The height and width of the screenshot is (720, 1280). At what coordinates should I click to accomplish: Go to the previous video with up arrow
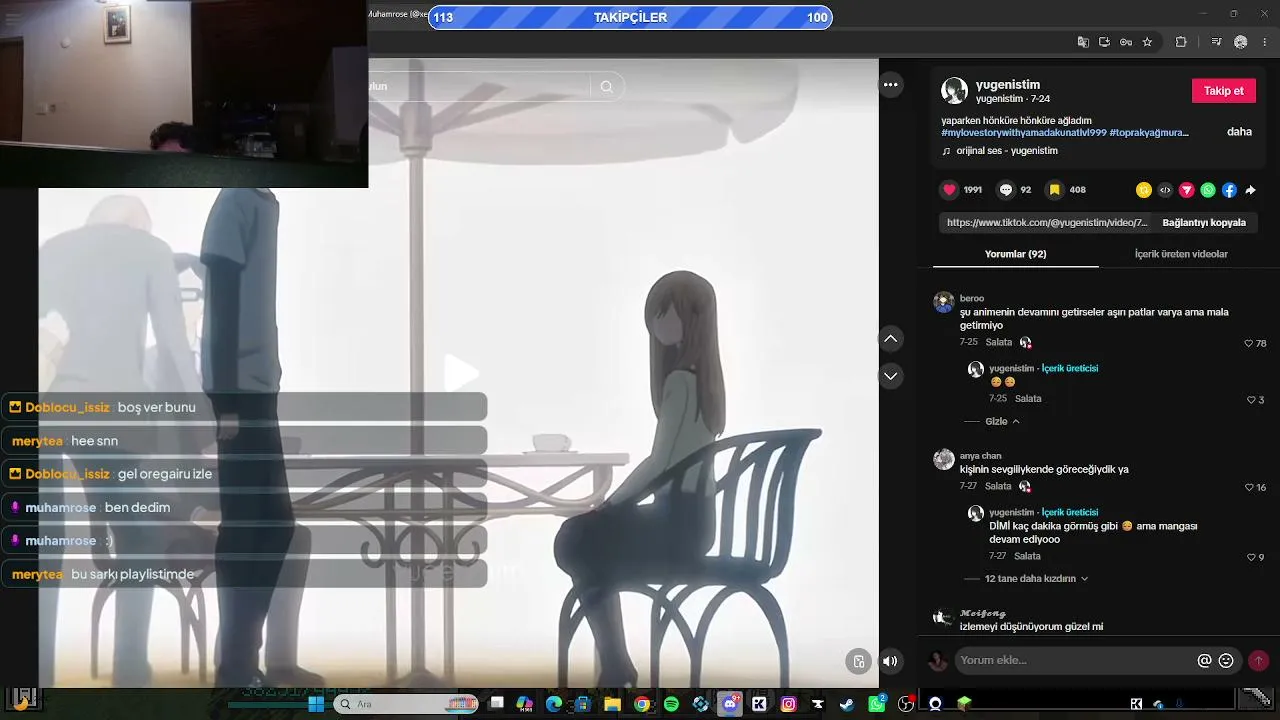pos(891,339)
